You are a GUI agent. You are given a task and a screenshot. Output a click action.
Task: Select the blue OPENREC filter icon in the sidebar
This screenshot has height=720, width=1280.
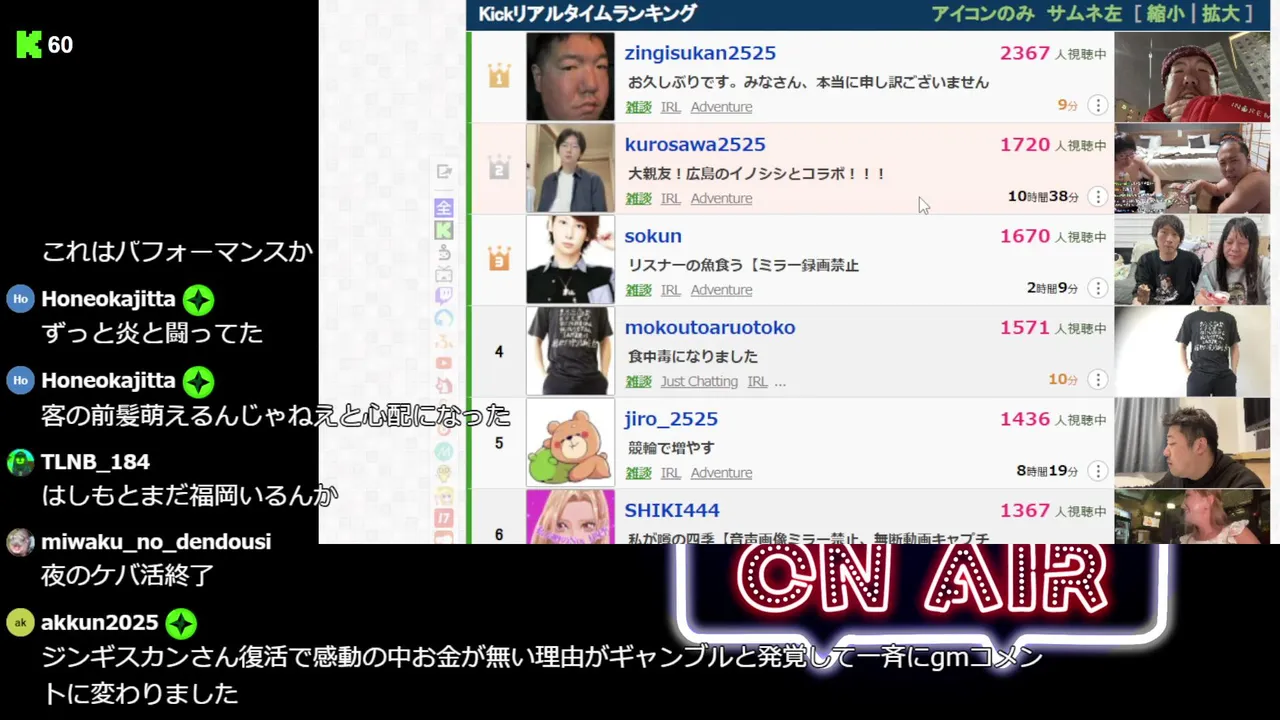coord(444,318)
